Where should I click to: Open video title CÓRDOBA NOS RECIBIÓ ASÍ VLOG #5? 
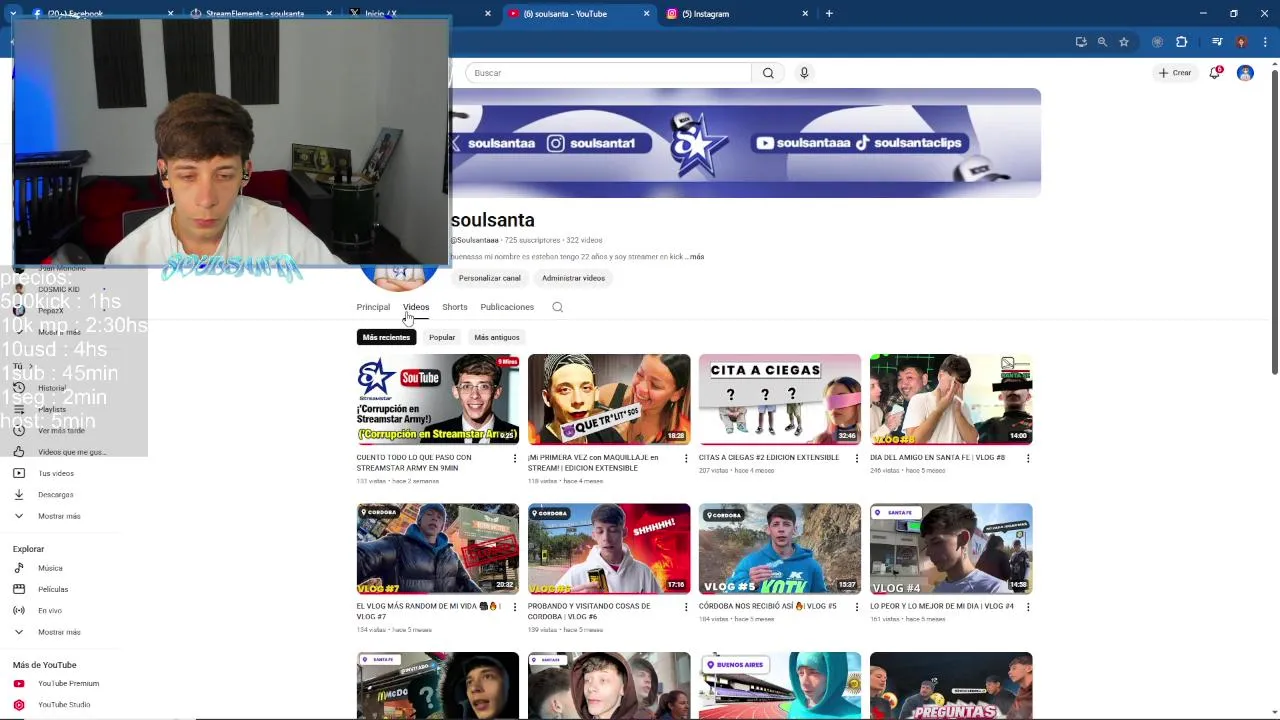[767, 606]
